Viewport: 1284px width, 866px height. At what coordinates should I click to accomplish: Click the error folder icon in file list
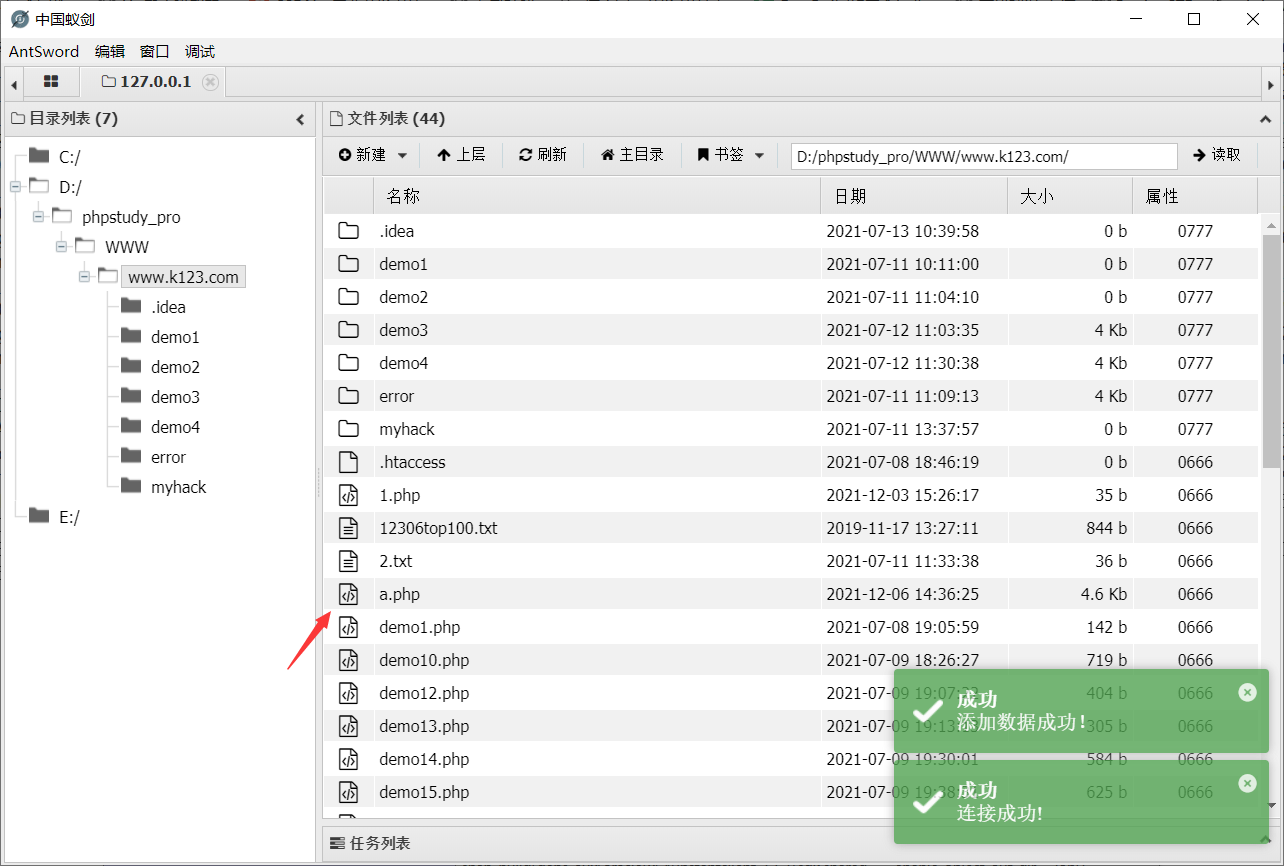click(x=348, y=396)
